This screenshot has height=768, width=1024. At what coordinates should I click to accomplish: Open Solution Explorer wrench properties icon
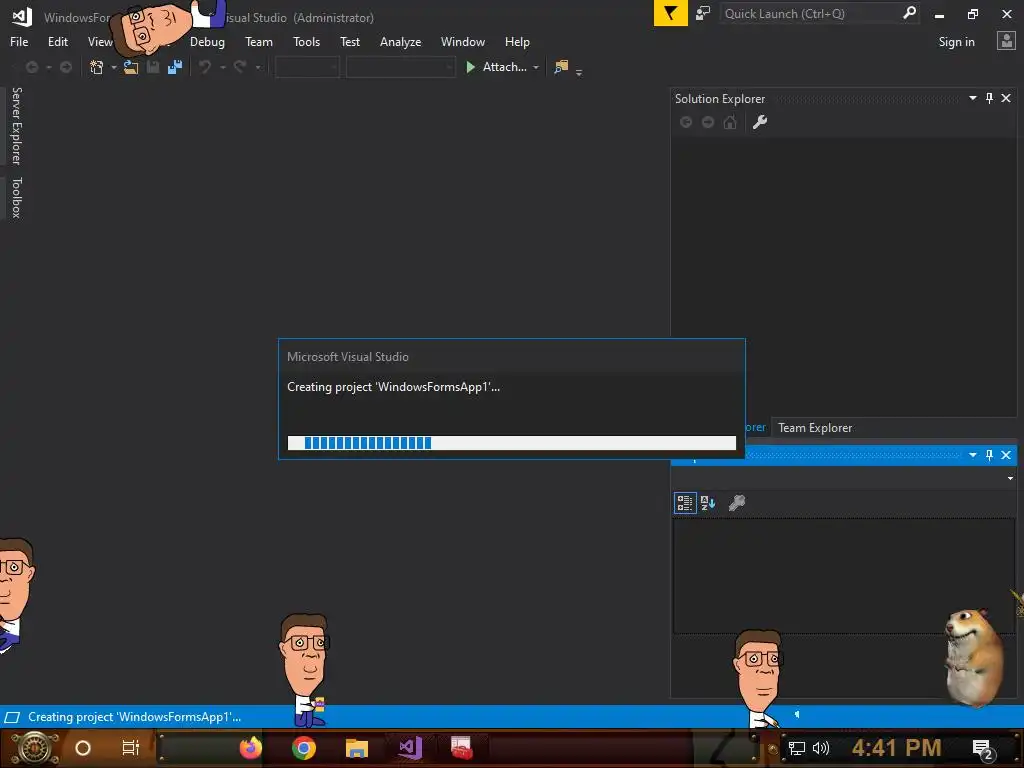[760, 122]
